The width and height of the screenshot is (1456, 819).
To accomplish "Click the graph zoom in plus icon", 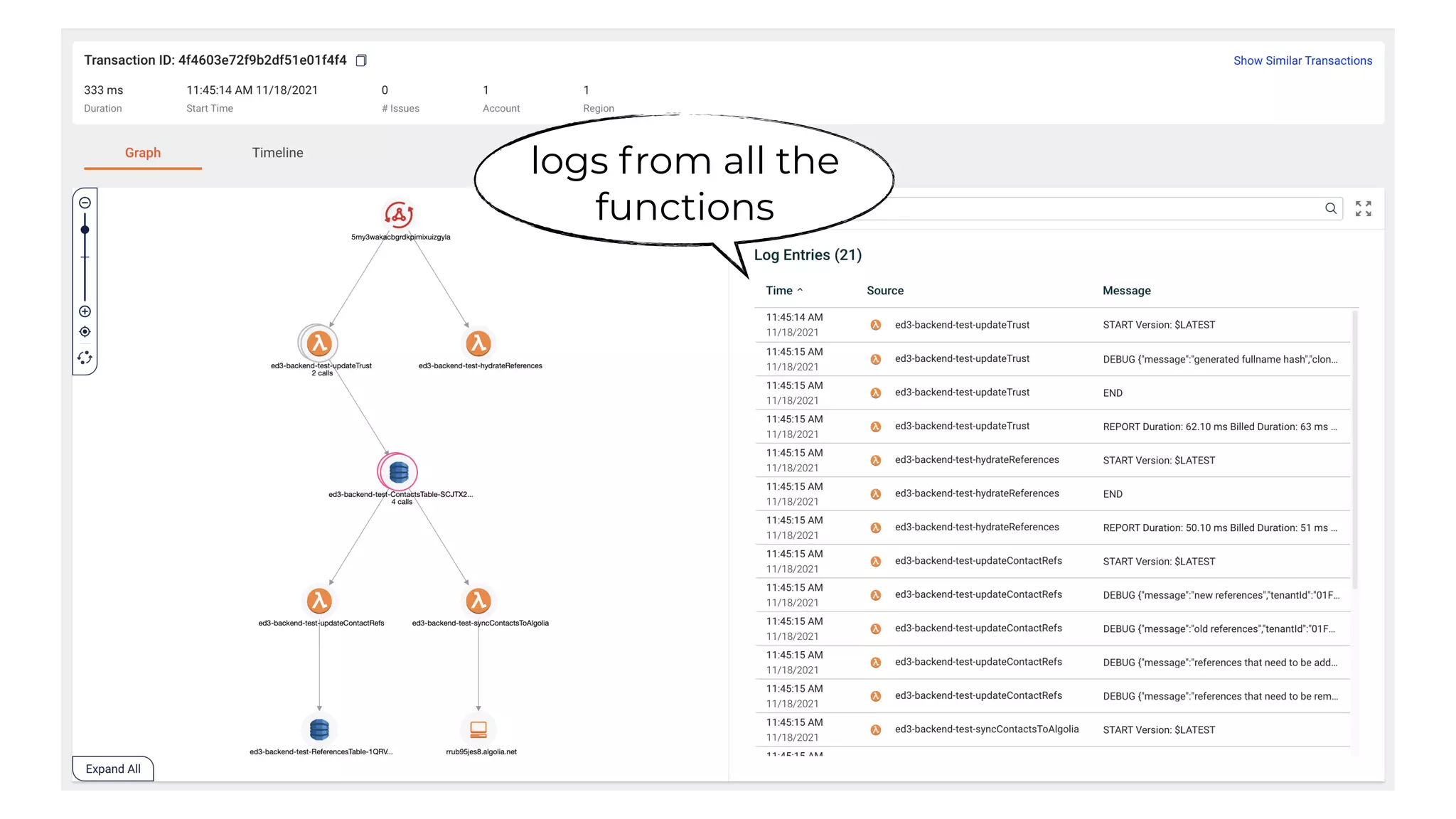I will (85, 311).
